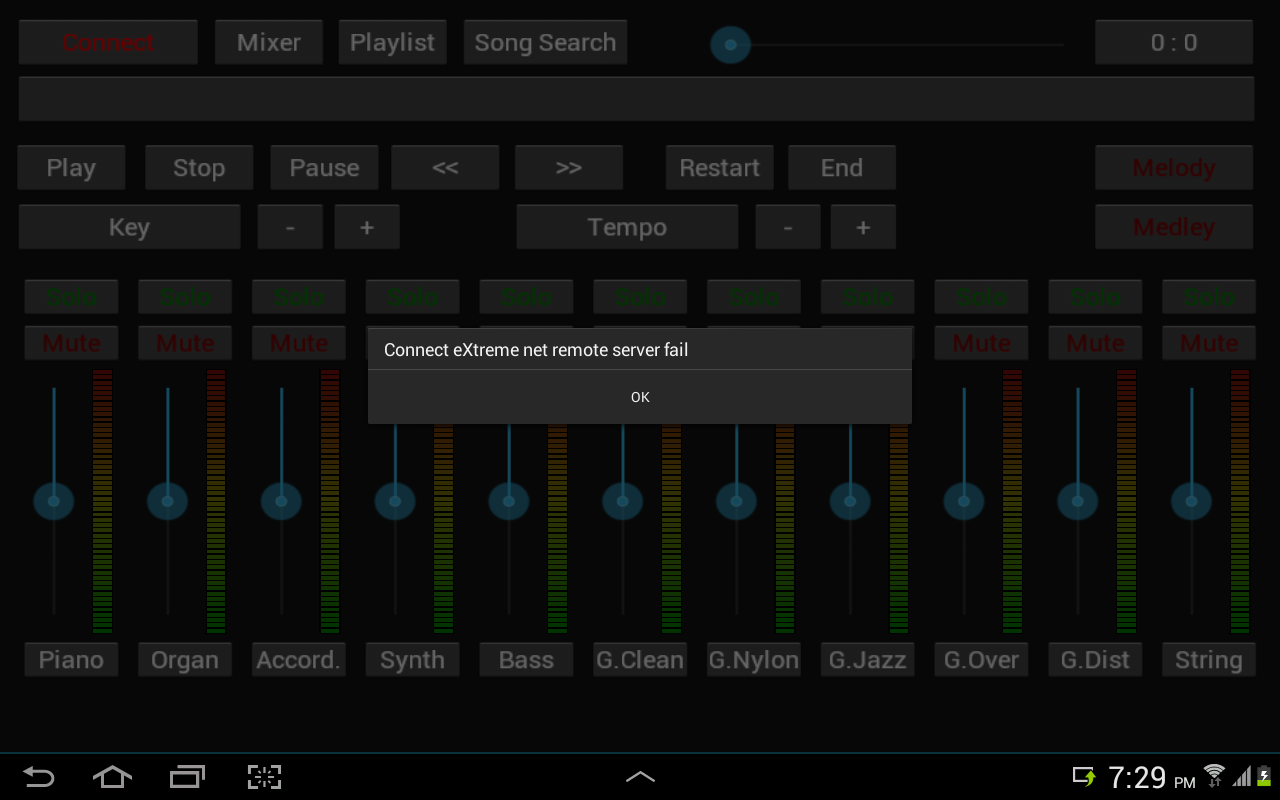The image size is (1280, 800).
Task: Switch to the Playlist tab
Action: pos(392,42)
